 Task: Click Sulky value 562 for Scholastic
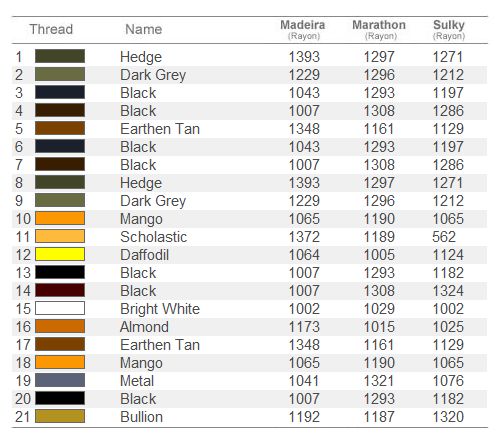pos(444,237)
